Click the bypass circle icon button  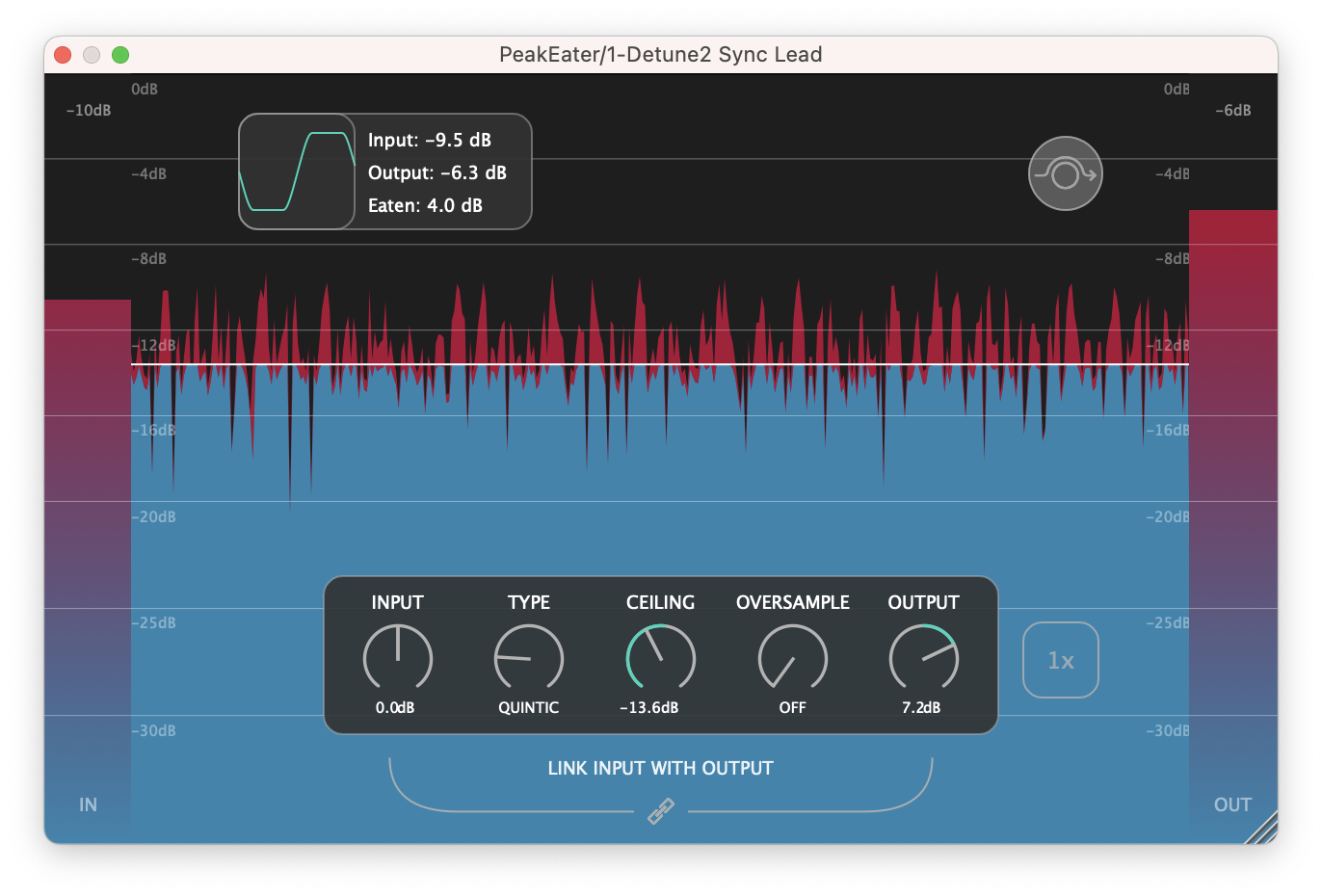(x=1065, y=173)
